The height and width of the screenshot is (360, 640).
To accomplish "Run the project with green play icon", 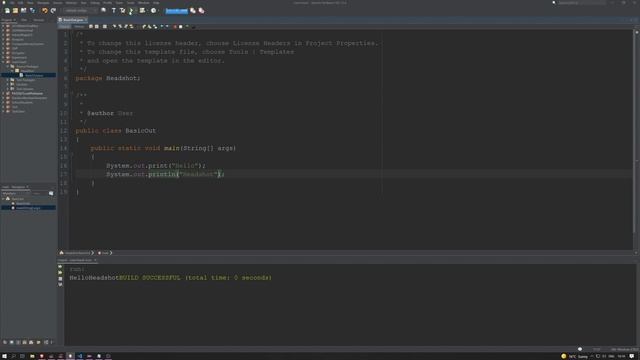I will point(131,11).
